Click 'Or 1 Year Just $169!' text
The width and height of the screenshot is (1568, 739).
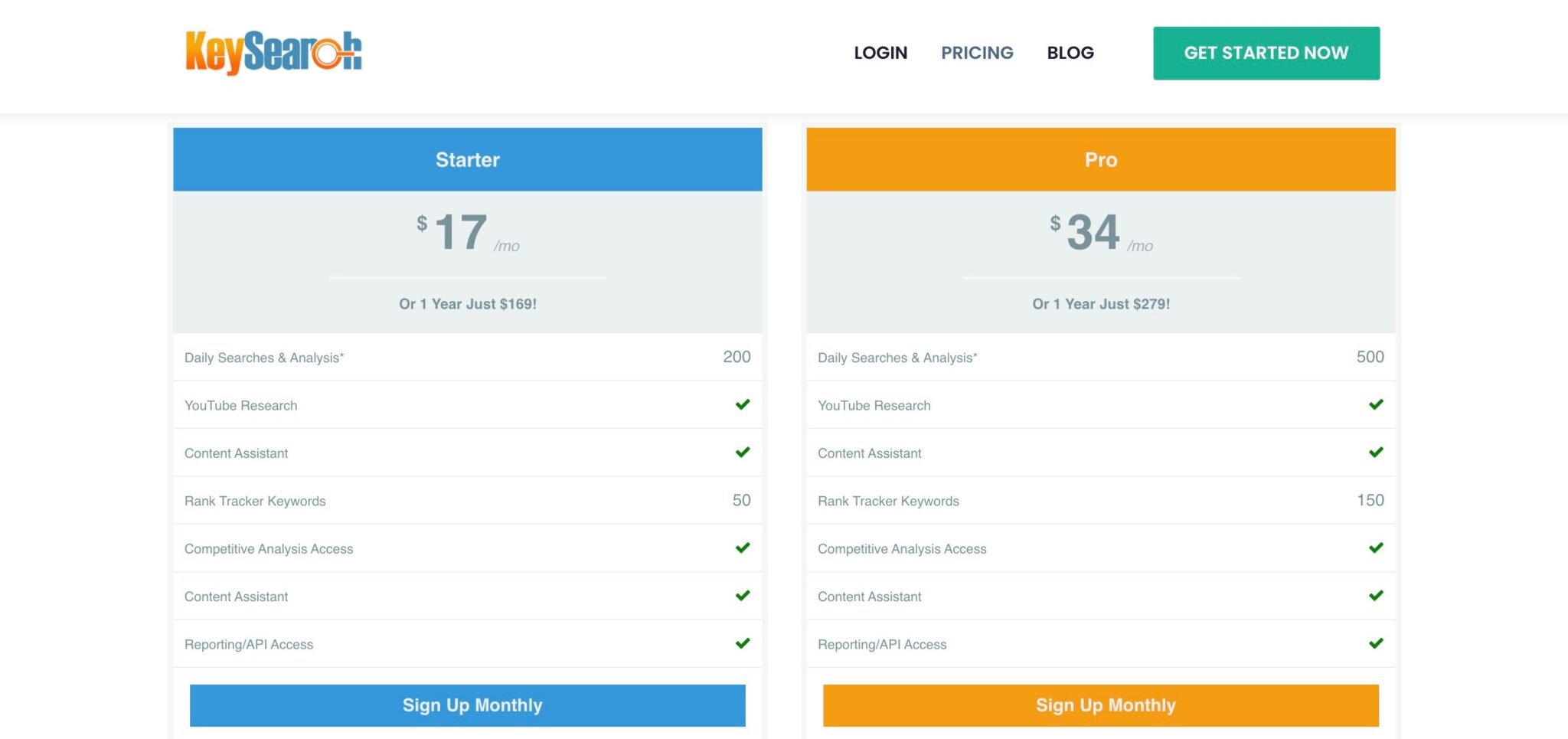pyautogui.click(x=468, y=304)
